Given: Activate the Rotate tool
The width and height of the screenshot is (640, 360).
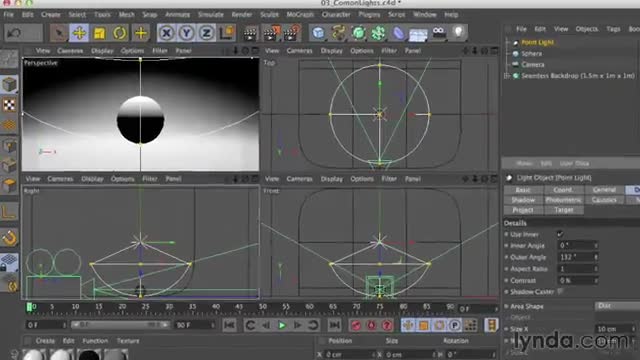Looking at the screenshot, I should 120,33.
